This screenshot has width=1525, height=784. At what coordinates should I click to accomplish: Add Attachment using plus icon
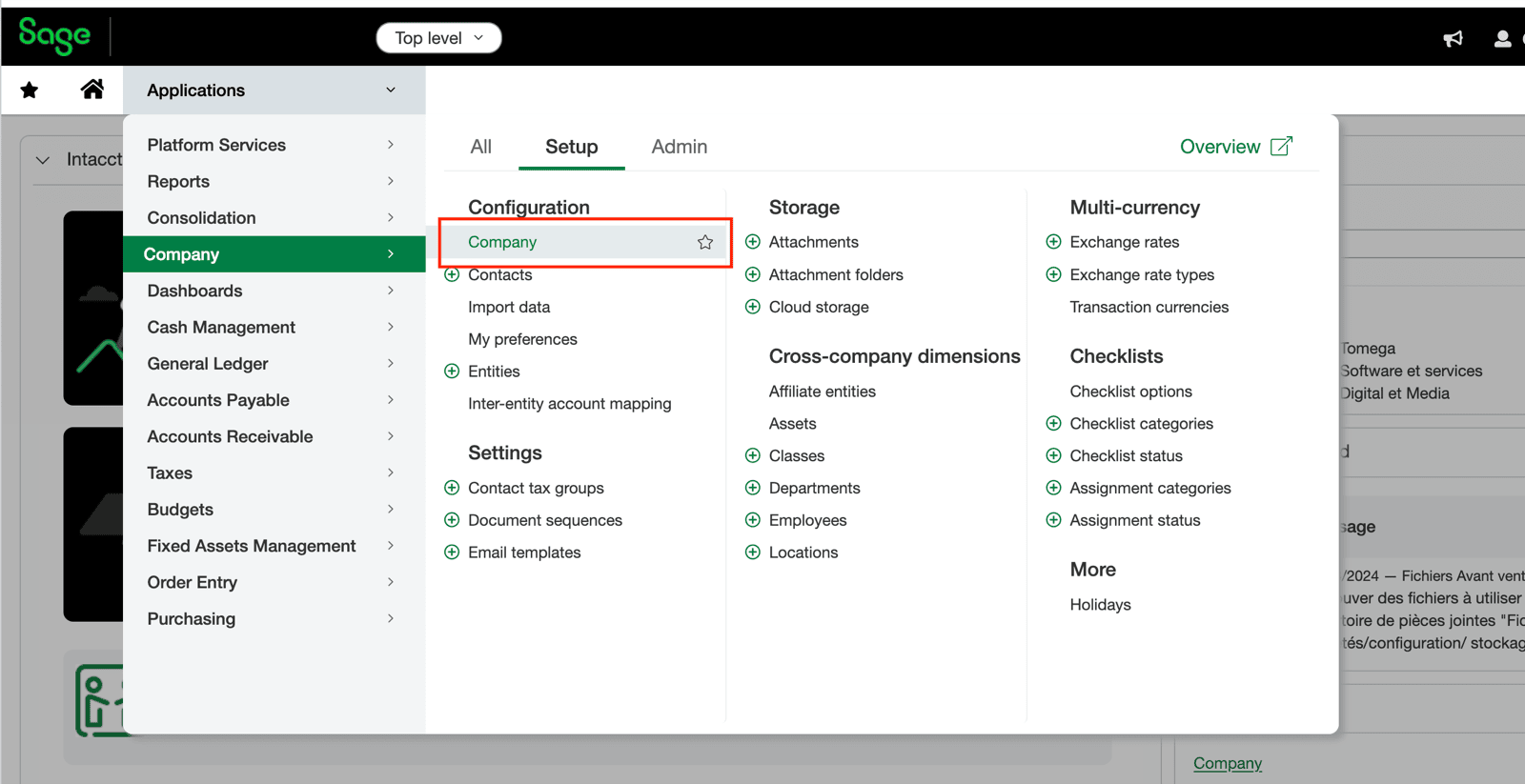click(x=753, y=242)
